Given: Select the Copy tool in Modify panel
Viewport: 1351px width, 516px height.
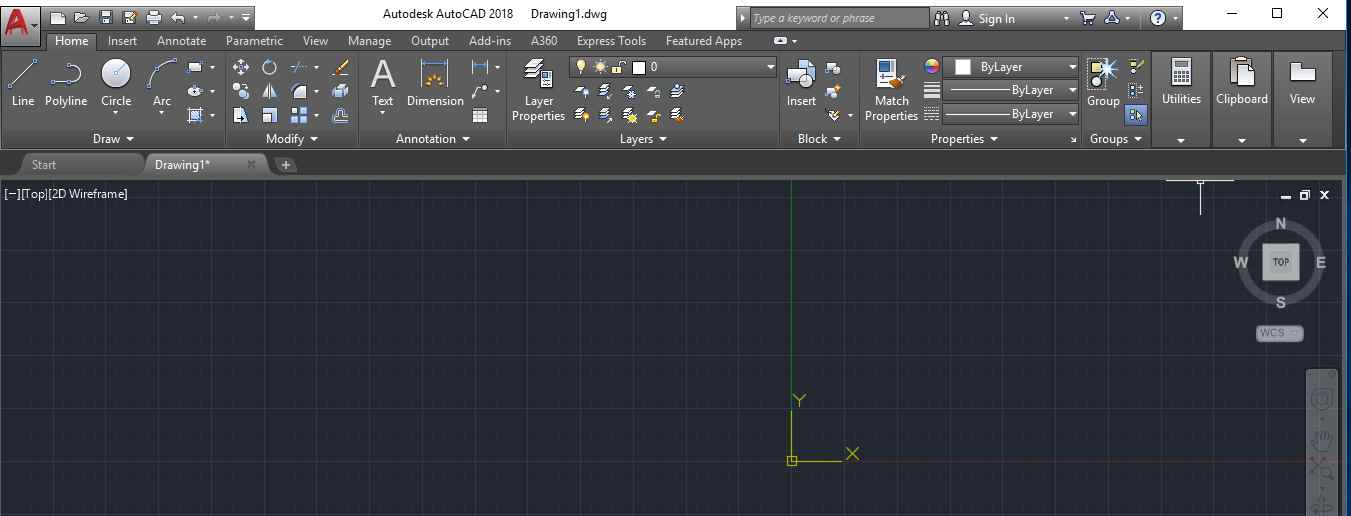Looking at the screenshot, I should point(241,91).
